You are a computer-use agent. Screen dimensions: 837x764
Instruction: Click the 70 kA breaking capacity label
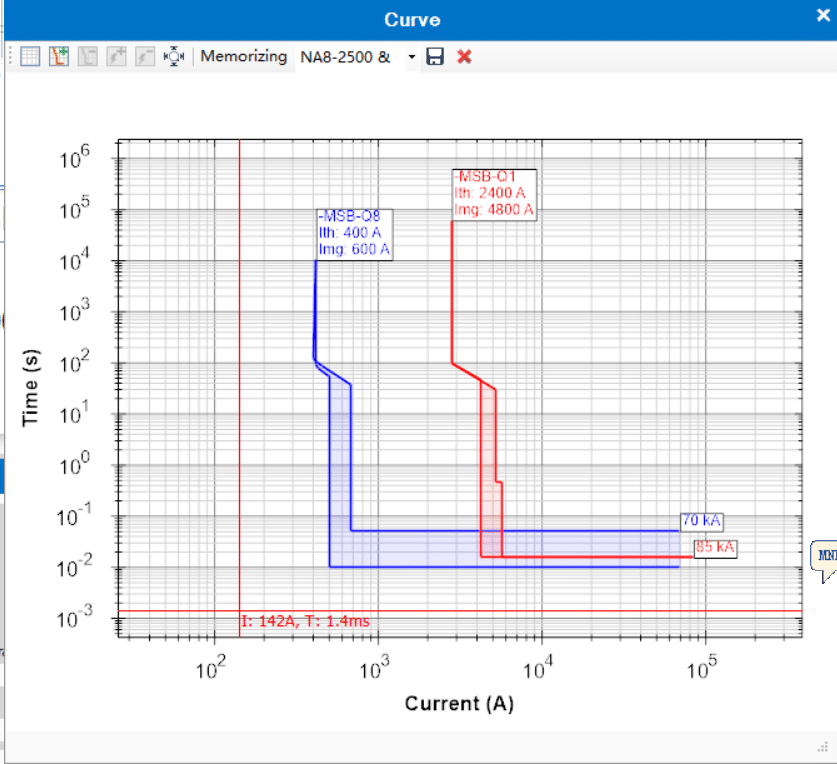(701, 521)
